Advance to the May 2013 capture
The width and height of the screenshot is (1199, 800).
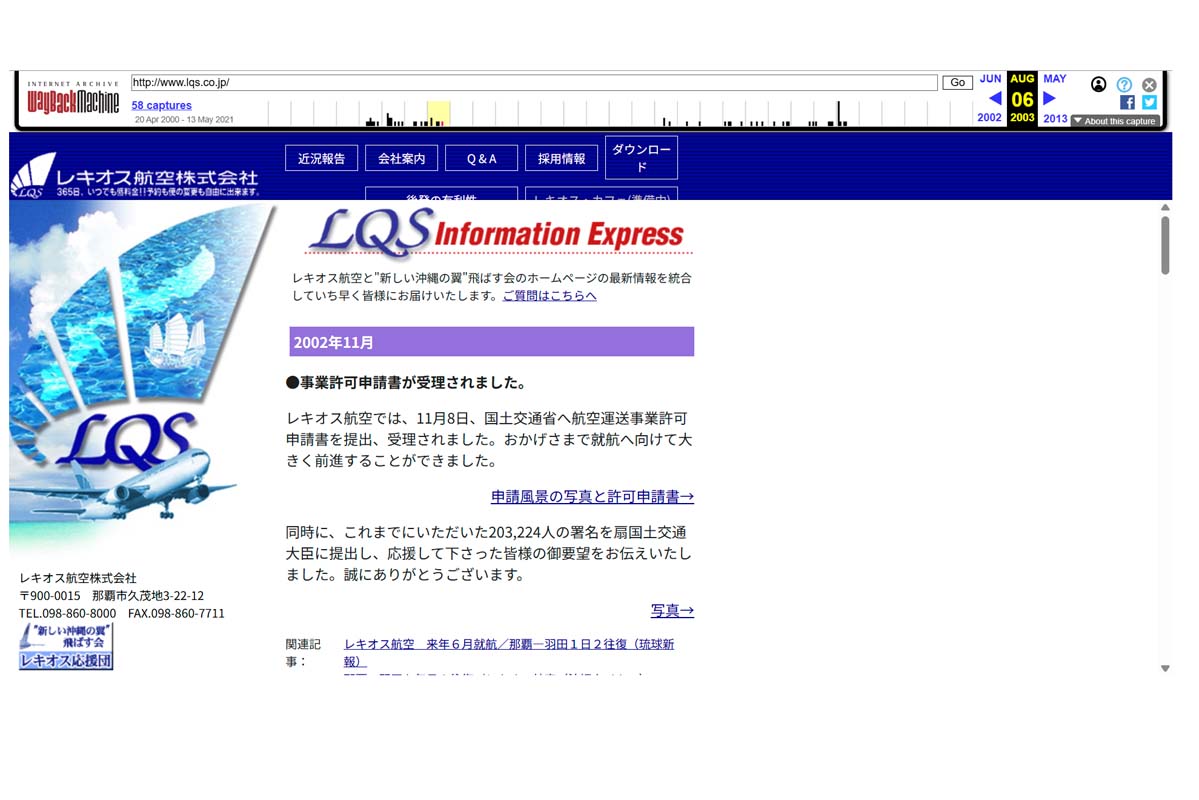click(x=1047, y=97)
